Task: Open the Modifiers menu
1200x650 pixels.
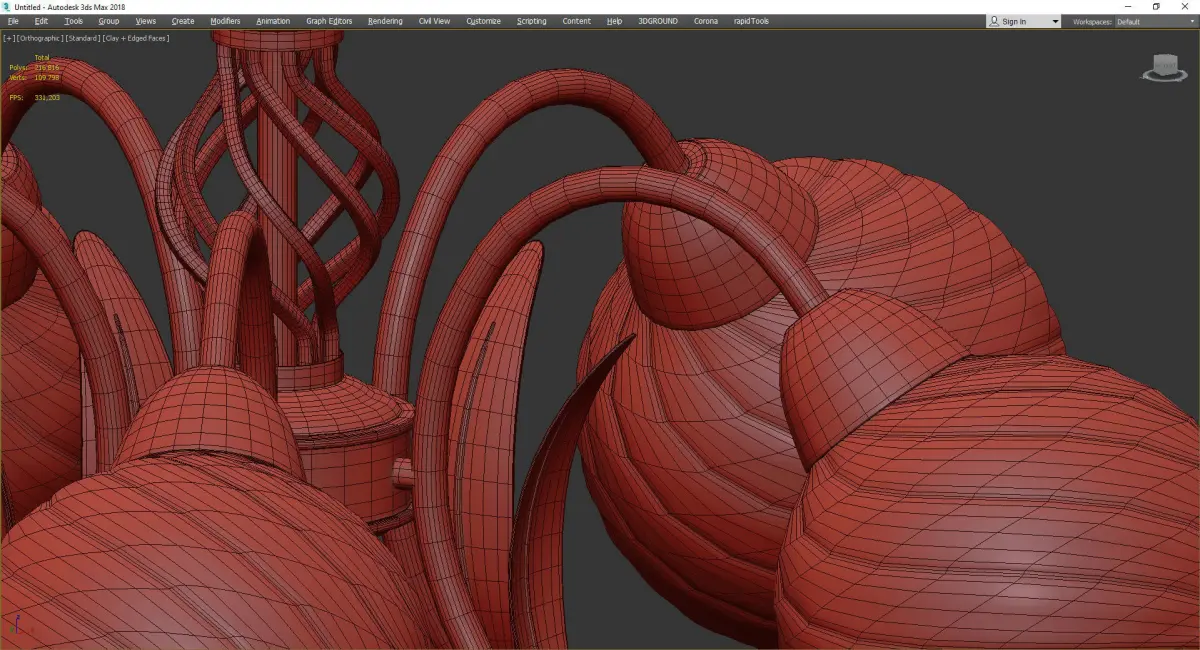Action: 225,21
